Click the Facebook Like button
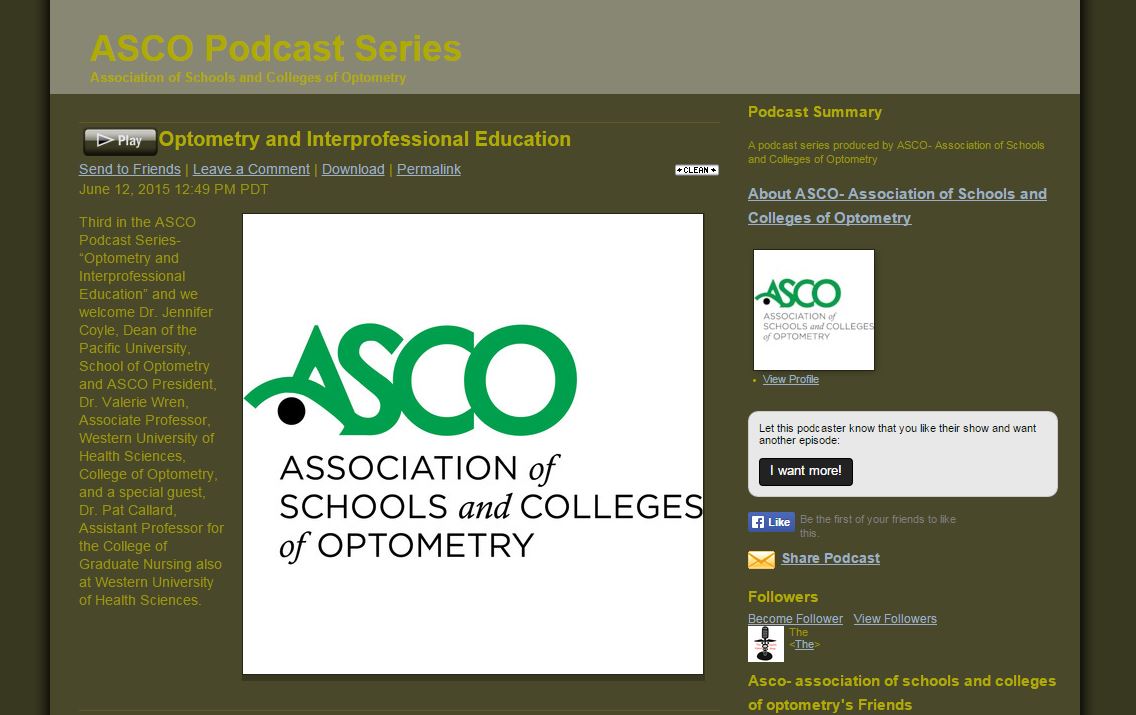This screenshot has height=715, width=1136. pos(771,521)
